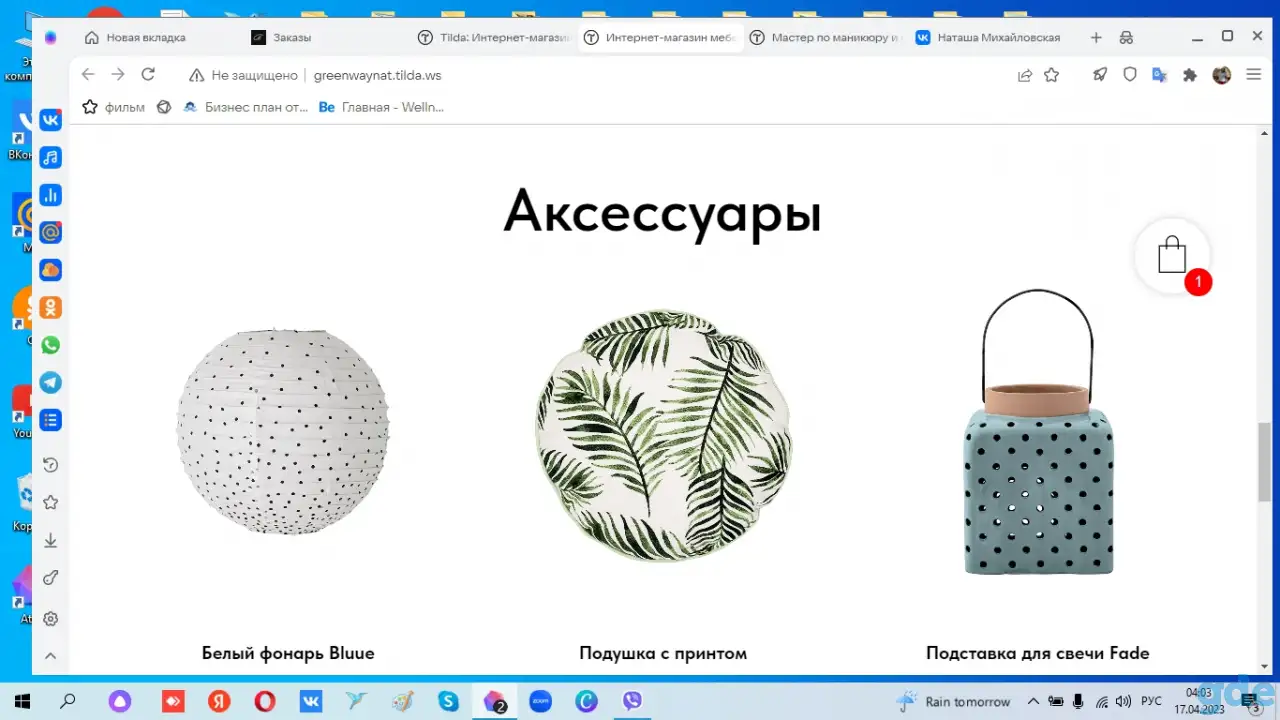Reload the current page
The height and width of the screenshot is (720, 1280).
[x=148, y=75]
